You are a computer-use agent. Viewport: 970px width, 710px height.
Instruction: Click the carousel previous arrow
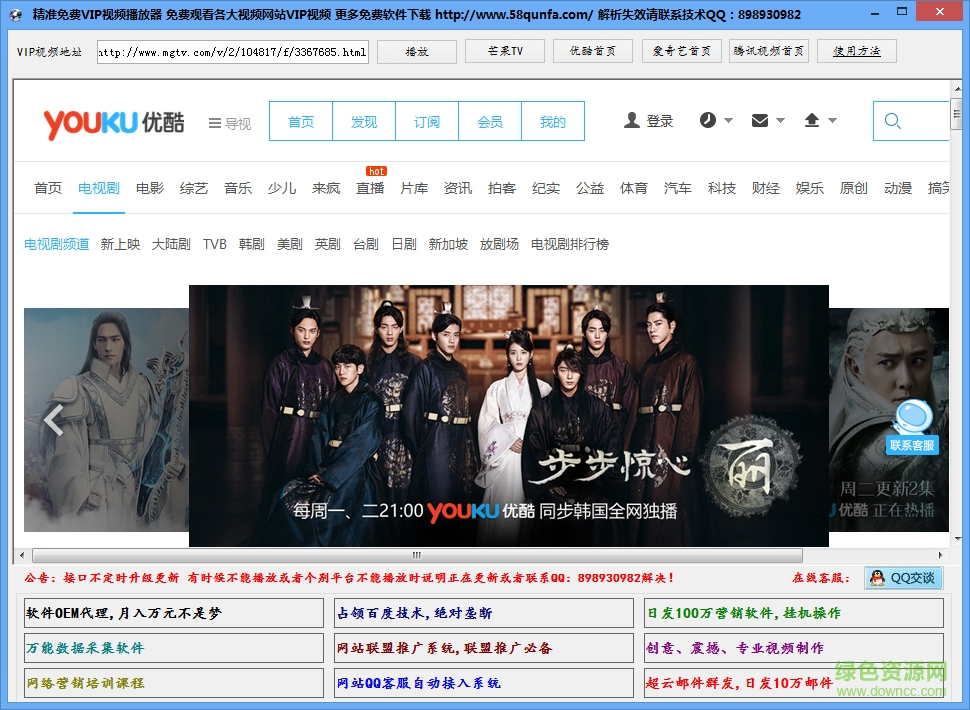coord(55,420)
